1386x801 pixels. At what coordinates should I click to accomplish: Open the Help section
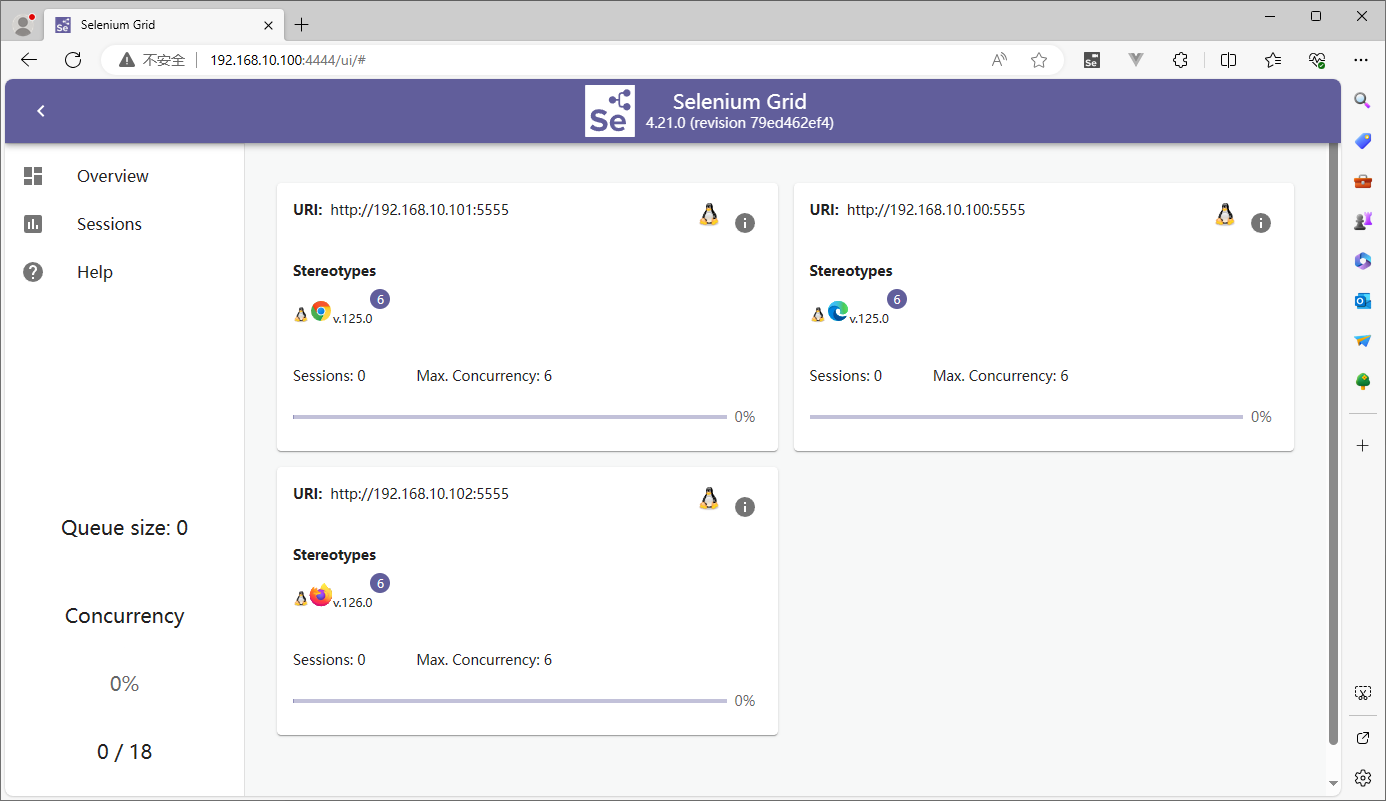pos(94,272)
